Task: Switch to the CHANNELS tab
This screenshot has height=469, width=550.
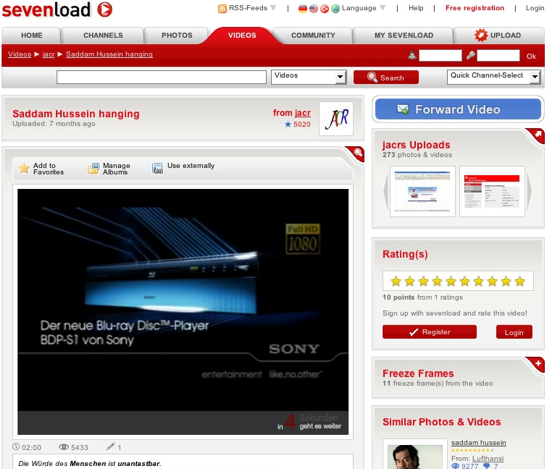Action: coord(103,35)
